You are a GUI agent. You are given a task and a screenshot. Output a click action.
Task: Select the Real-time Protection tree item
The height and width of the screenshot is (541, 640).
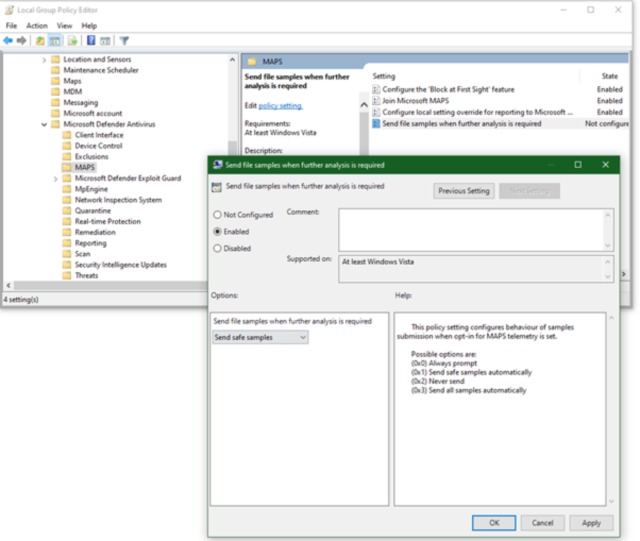click(108, 221)
